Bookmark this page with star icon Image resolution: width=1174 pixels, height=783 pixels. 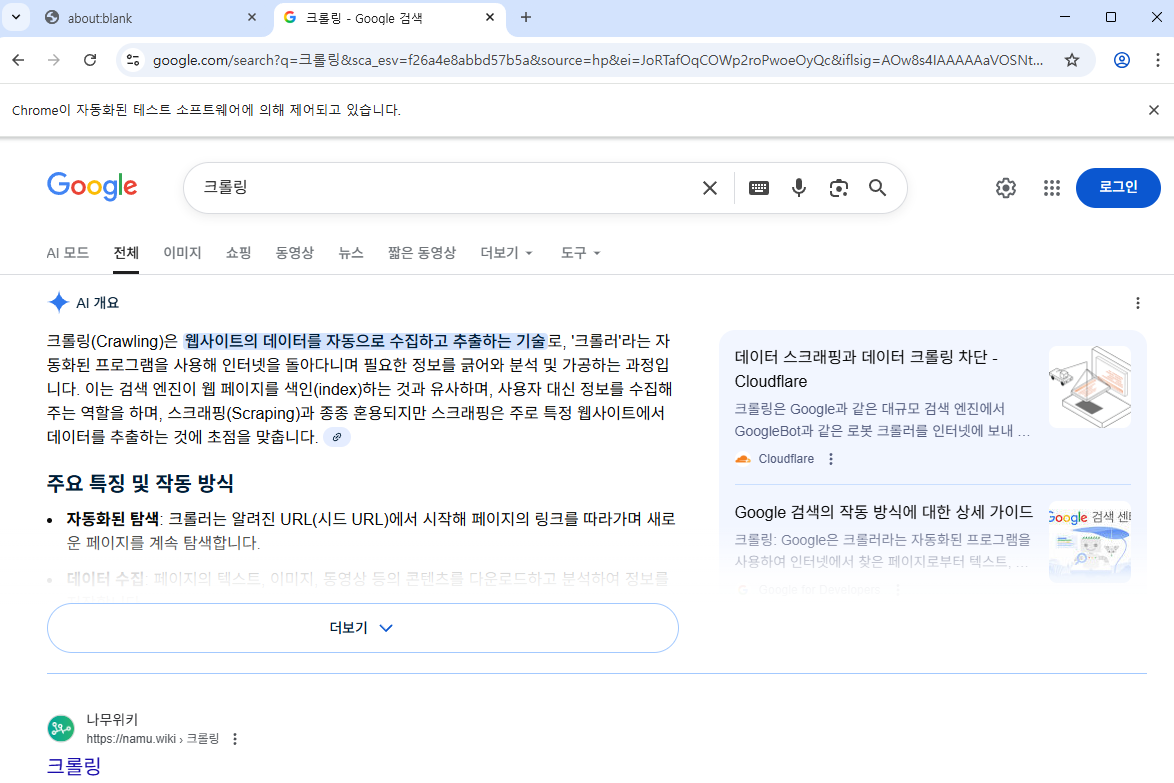pos(1071,60)
